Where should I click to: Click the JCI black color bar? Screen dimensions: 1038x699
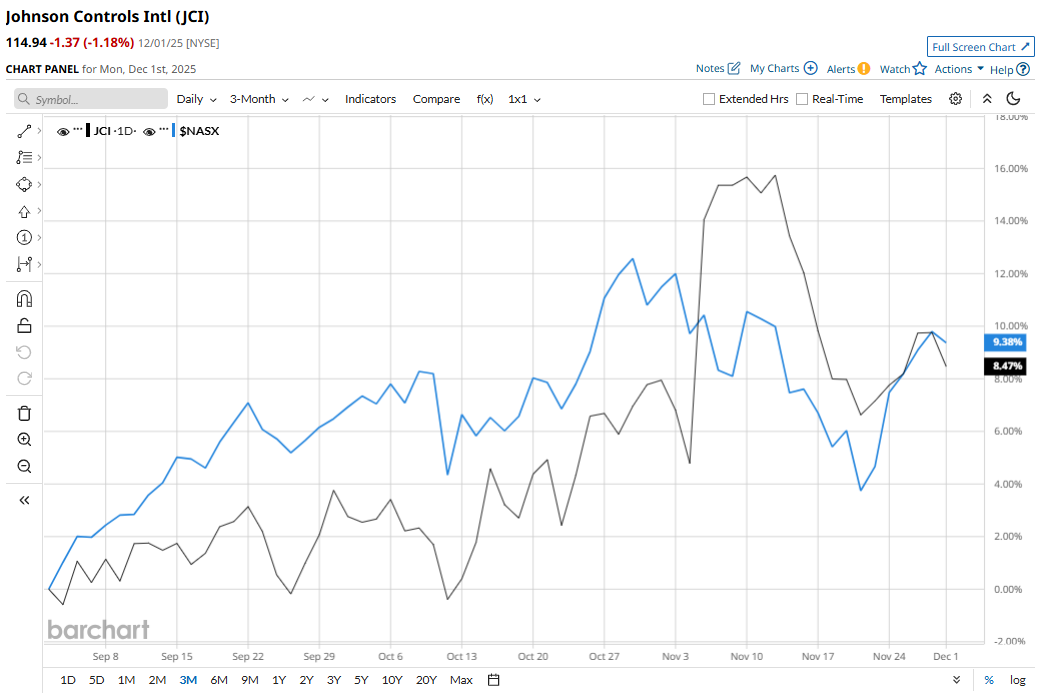[x=87, y=130]
